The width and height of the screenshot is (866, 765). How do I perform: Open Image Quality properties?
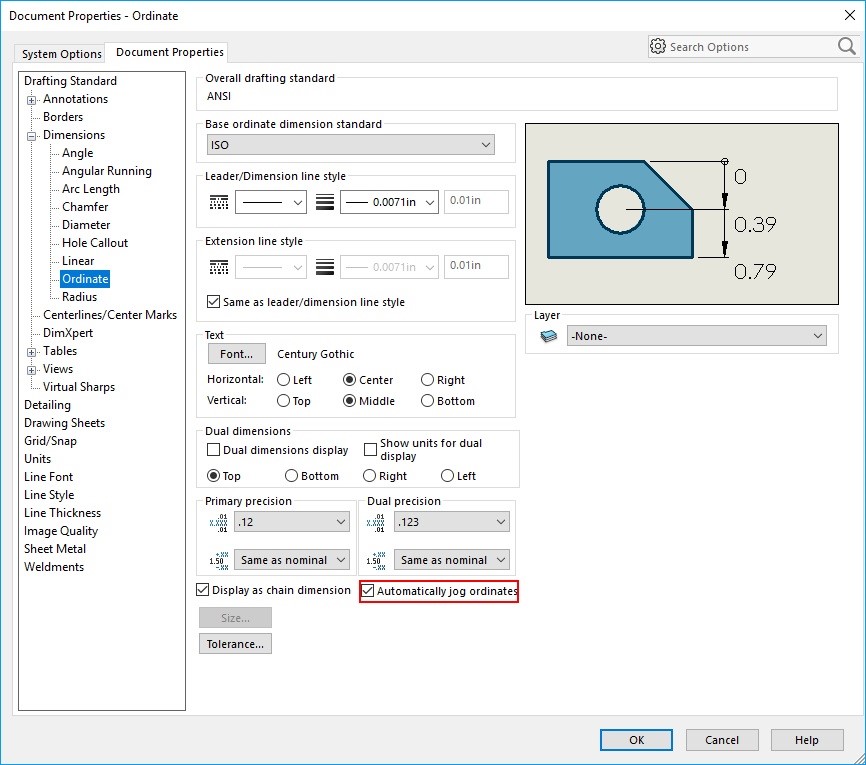pos(61,531)
